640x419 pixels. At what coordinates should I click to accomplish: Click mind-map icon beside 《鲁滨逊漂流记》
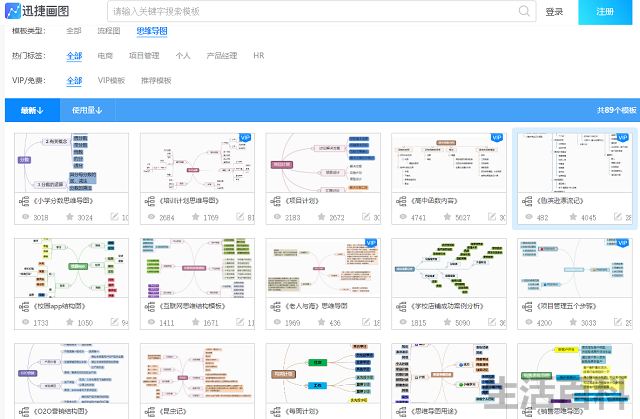click(527, 201)
